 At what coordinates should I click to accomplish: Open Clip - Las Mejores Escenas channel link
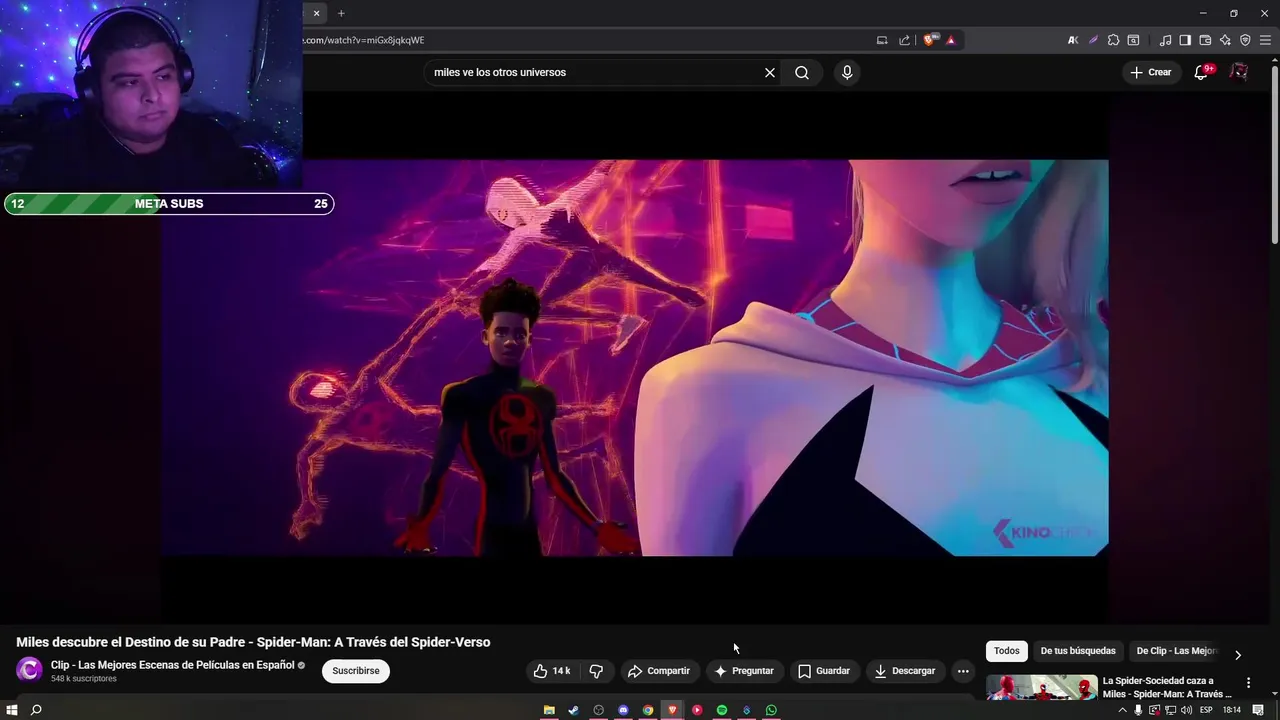point(172,665)
